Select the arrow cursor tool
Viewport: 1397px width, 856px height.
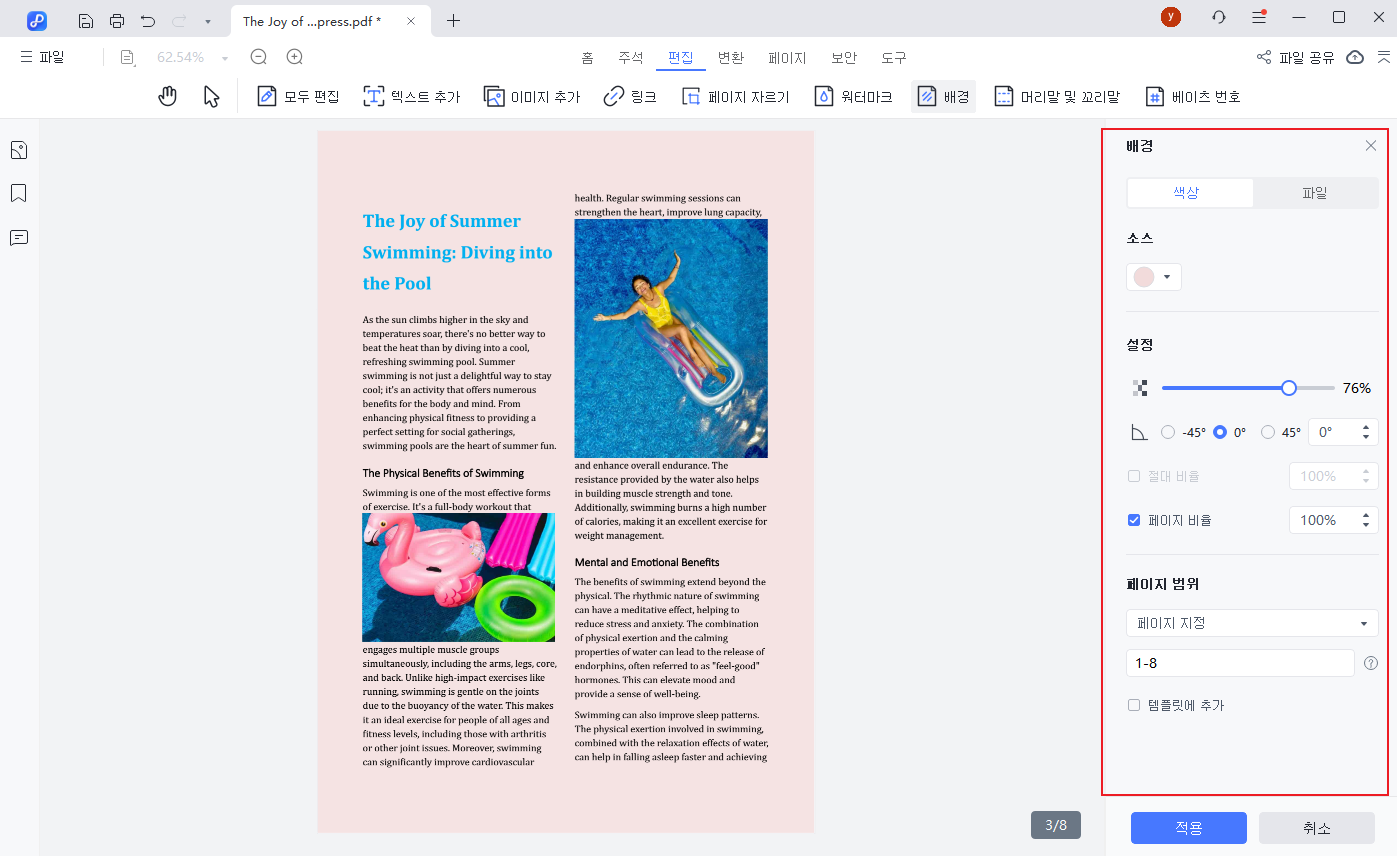(211, 96)
